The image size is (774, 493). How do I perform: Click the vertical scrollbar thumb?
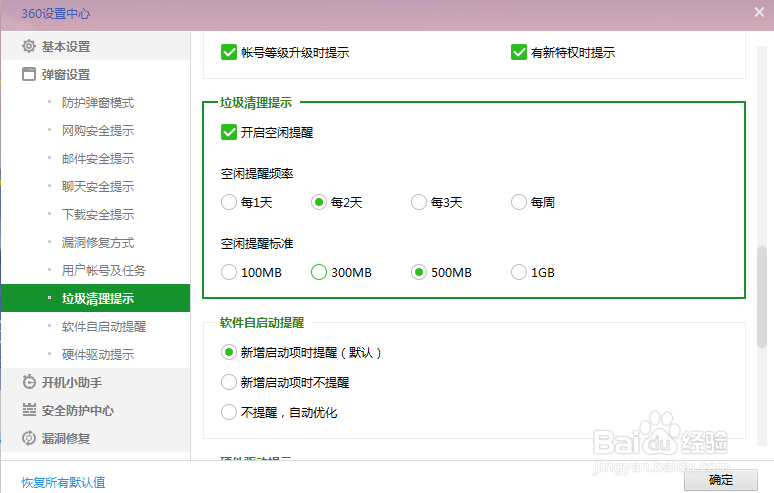[762, 296]
